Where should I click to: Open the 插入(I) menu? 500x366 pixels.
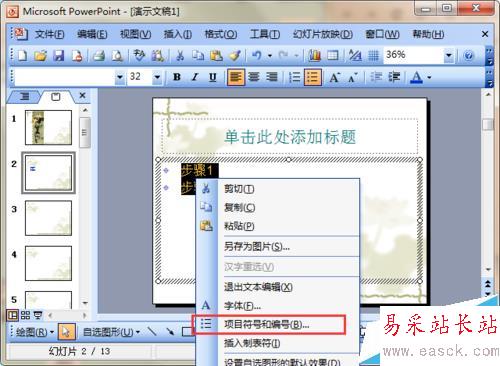[177, 34]
